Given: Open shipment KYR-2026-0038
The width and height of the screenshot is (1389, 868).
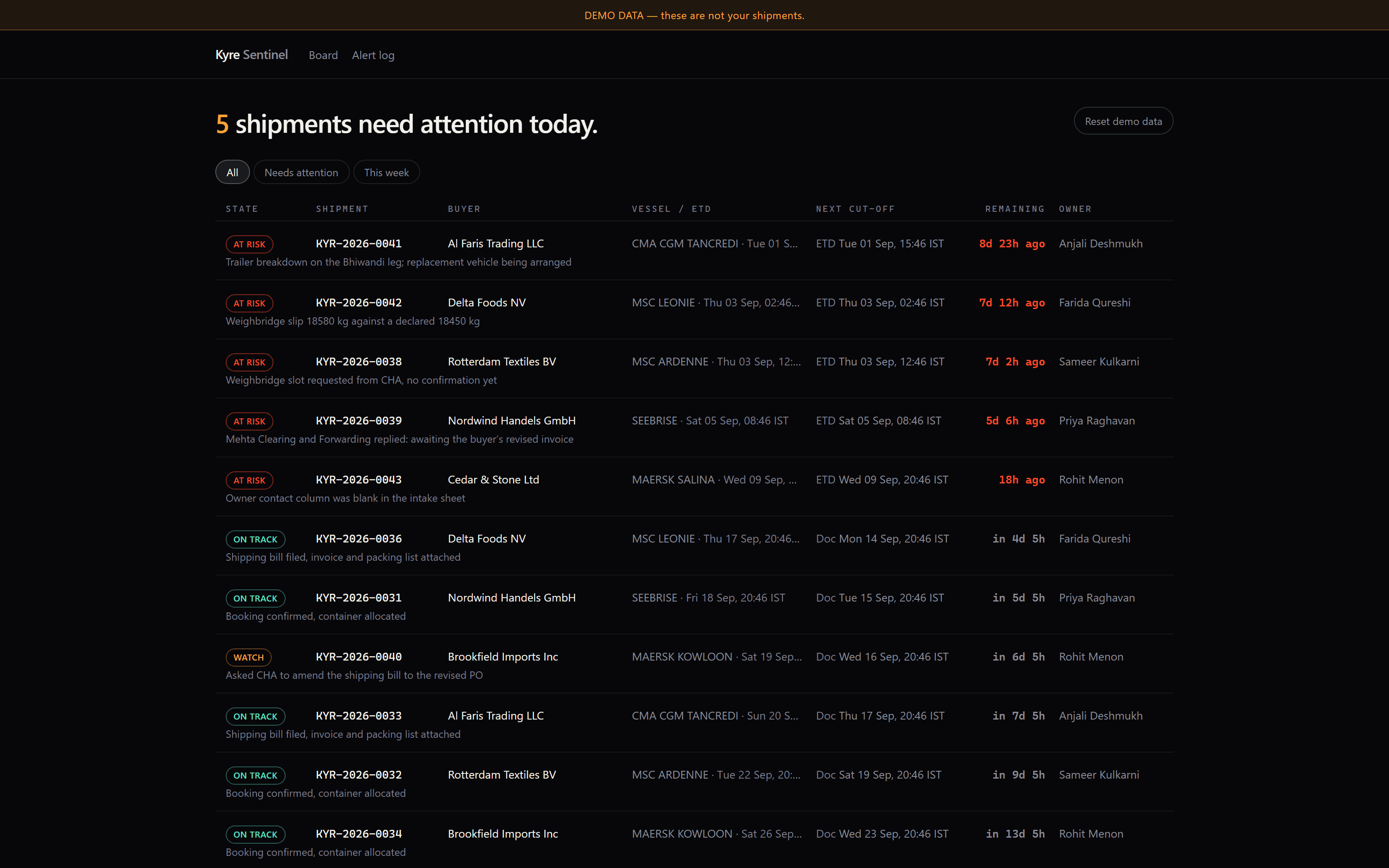Looking at the screenshot, I should point(359,362).
